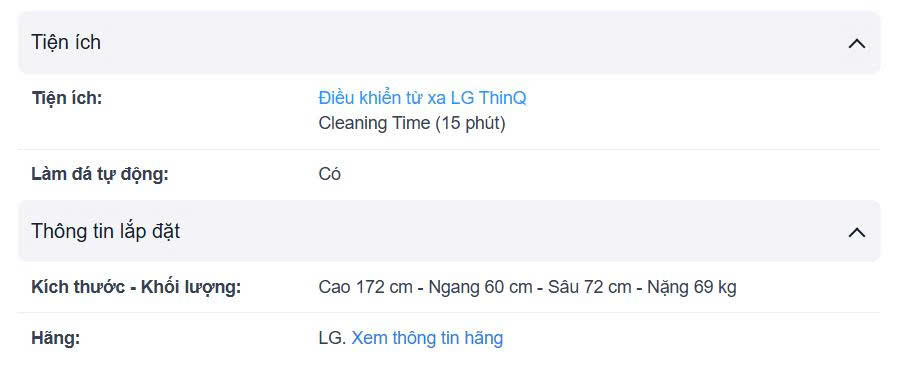Click the bold Hãng: row label
Image resolution: width=899 pixels, height=369 pixels.
coord(56,338)
